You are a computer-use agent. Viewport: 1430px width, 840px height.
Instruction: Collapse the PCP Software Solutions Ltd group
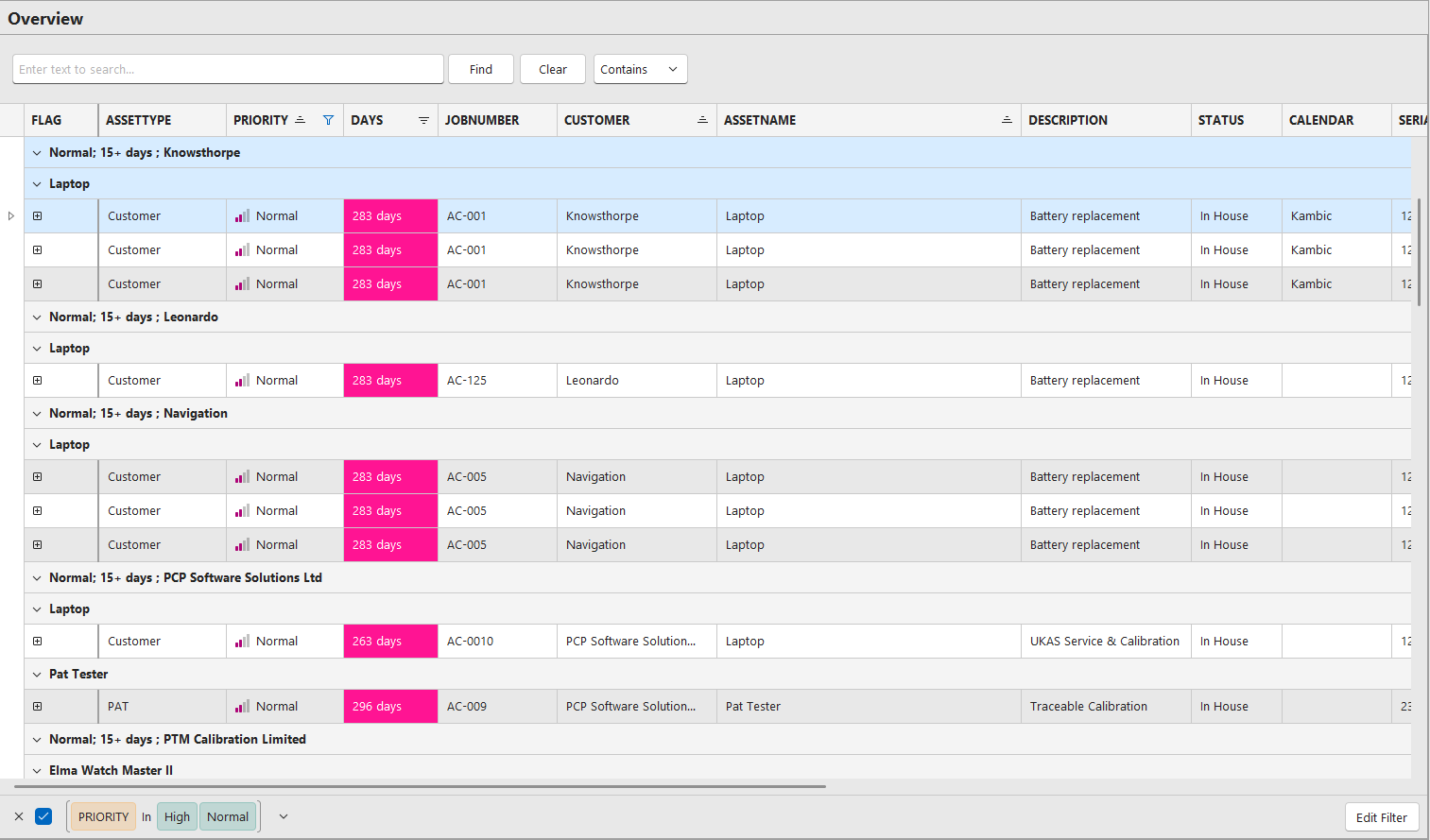(37, 578)
